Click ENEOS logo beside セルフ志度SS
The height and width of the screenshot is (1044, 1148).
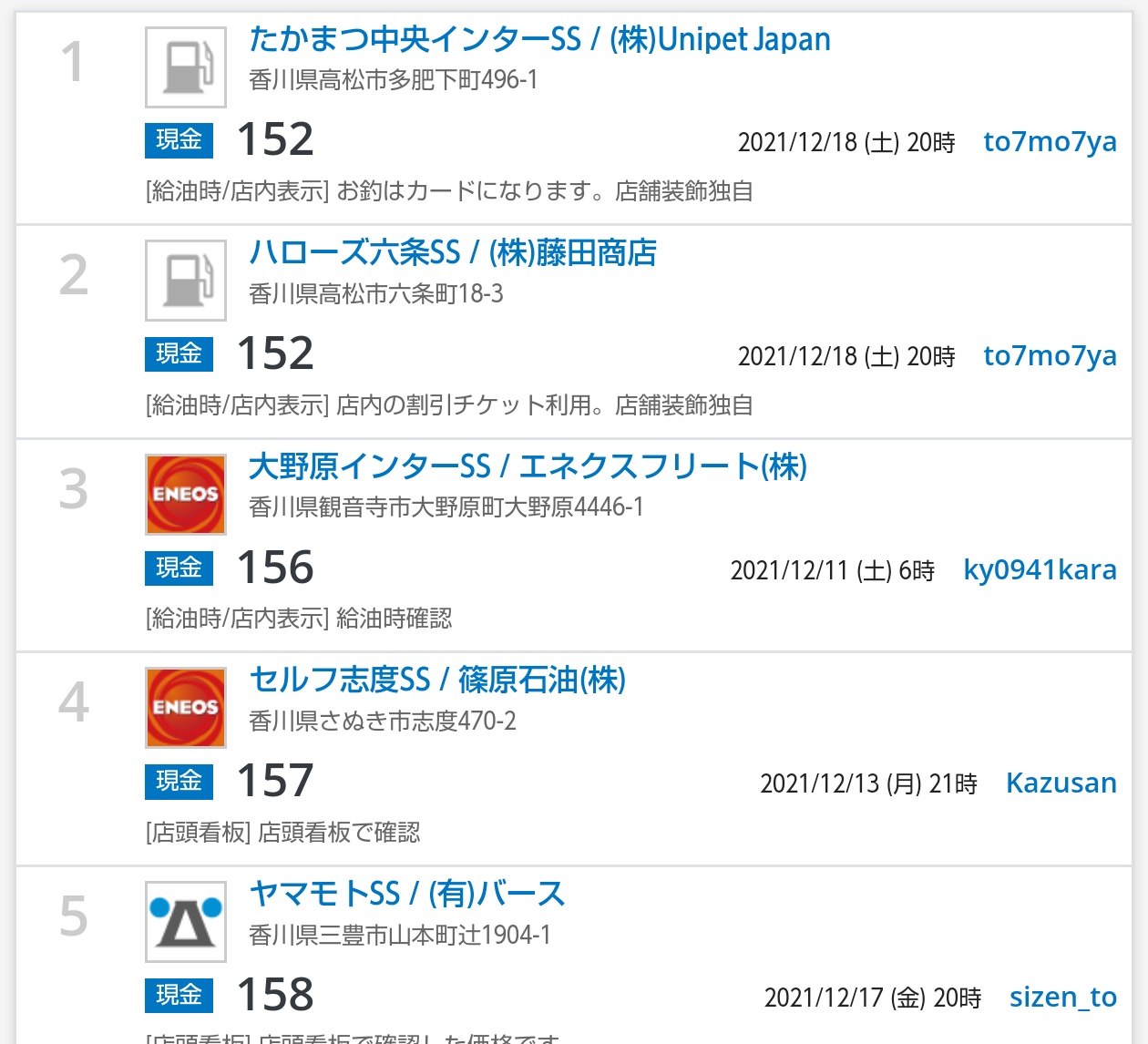(x=186, y=708)
